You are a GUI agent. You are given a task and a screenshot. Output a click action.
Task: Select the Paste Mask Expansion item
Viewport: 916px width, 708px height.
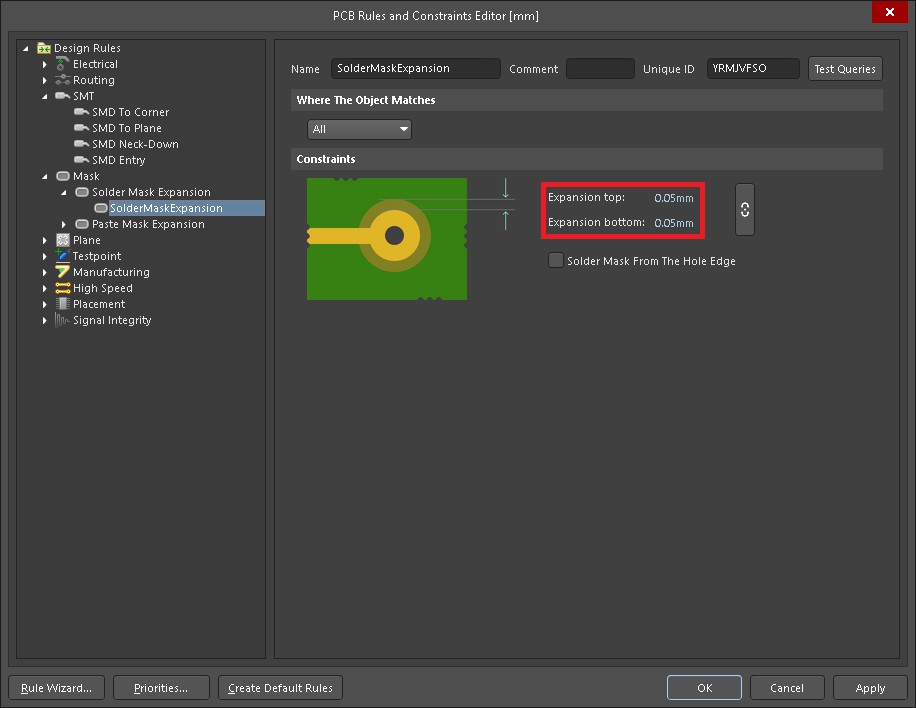[x=148, y=224]
